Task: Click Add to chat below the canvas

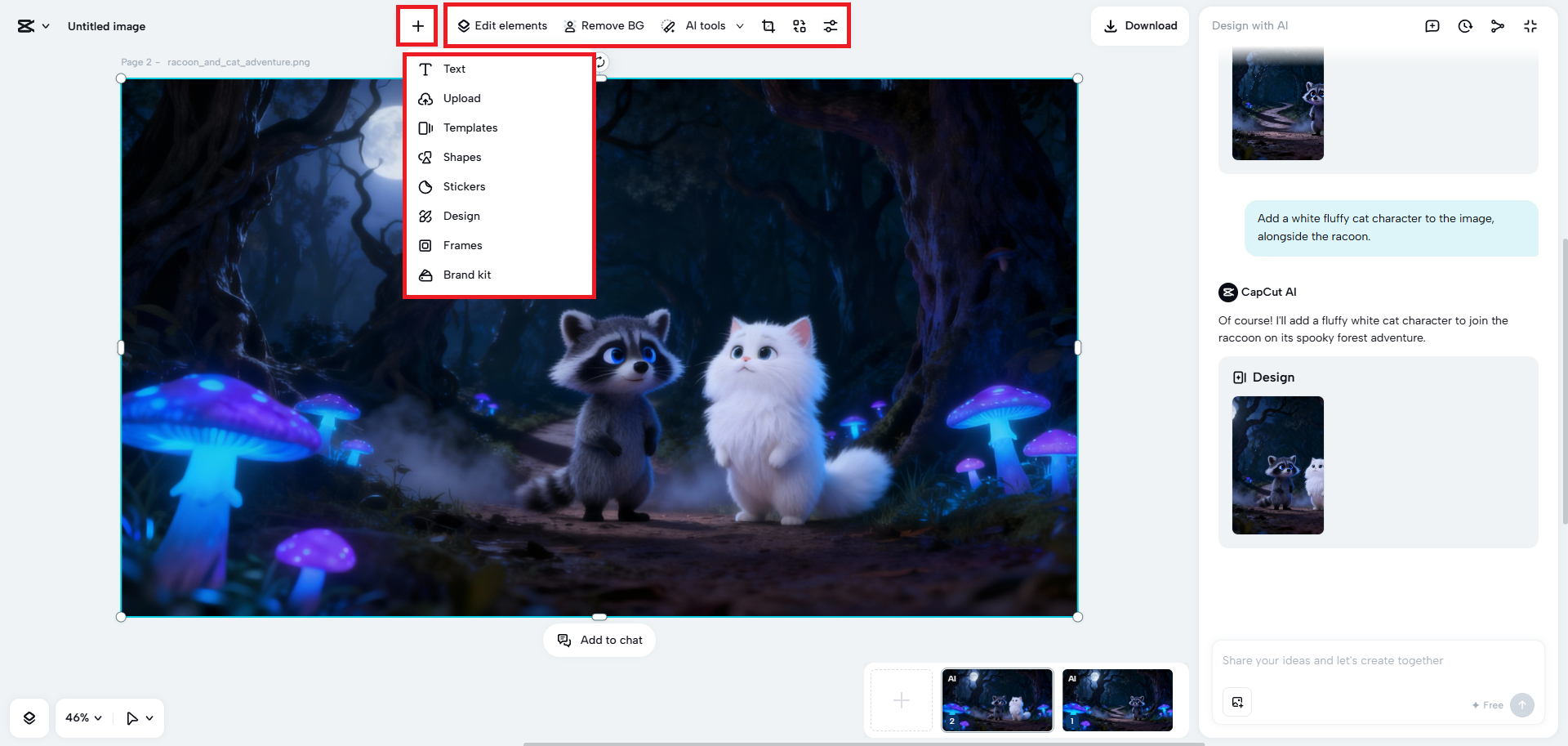Action: [599, 640]
